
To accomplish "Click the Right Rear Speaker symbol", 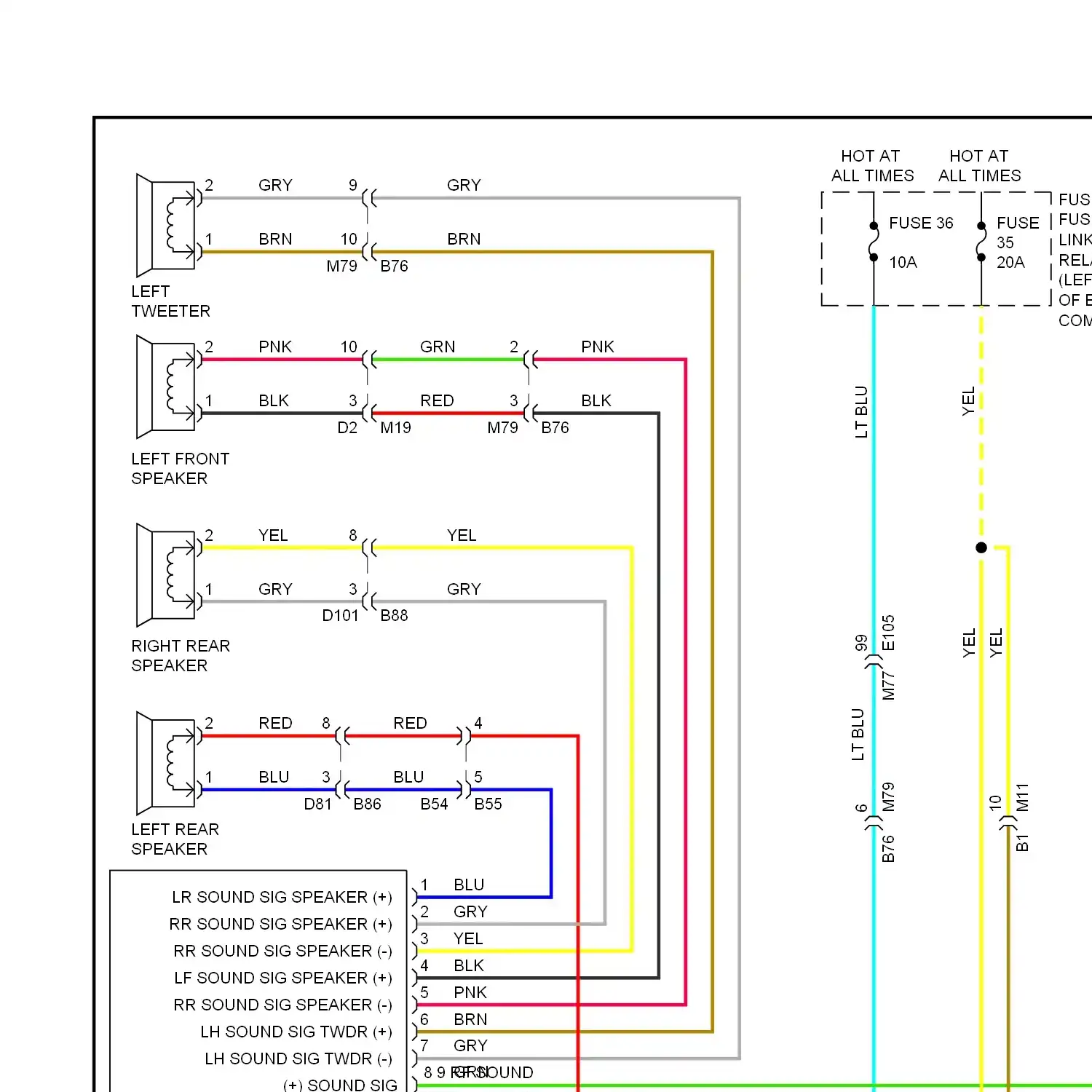I will [166, 575].
